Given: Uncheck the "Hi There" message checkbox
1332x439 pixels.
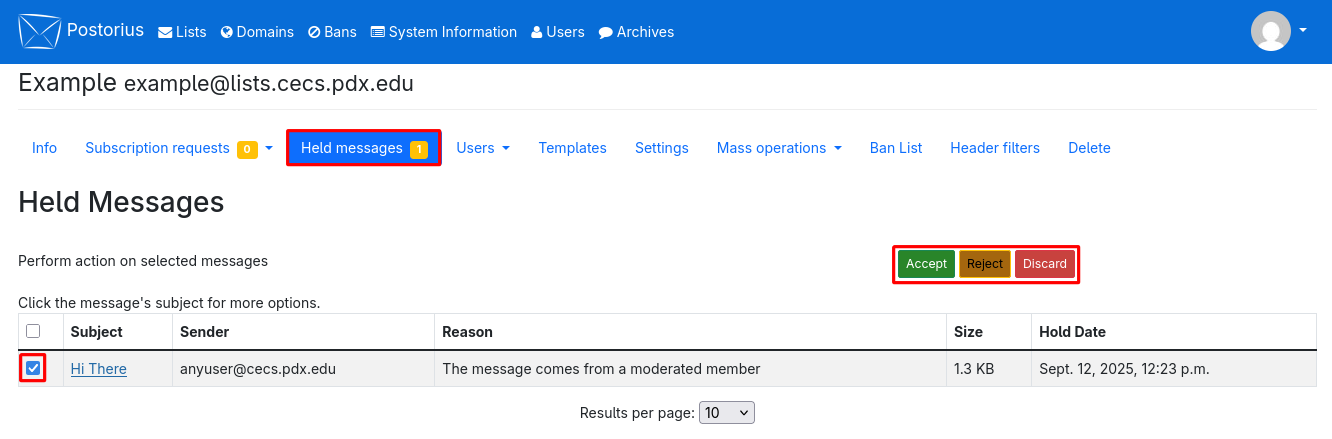Looking at the screenshot, I should (x=33, y=369).
